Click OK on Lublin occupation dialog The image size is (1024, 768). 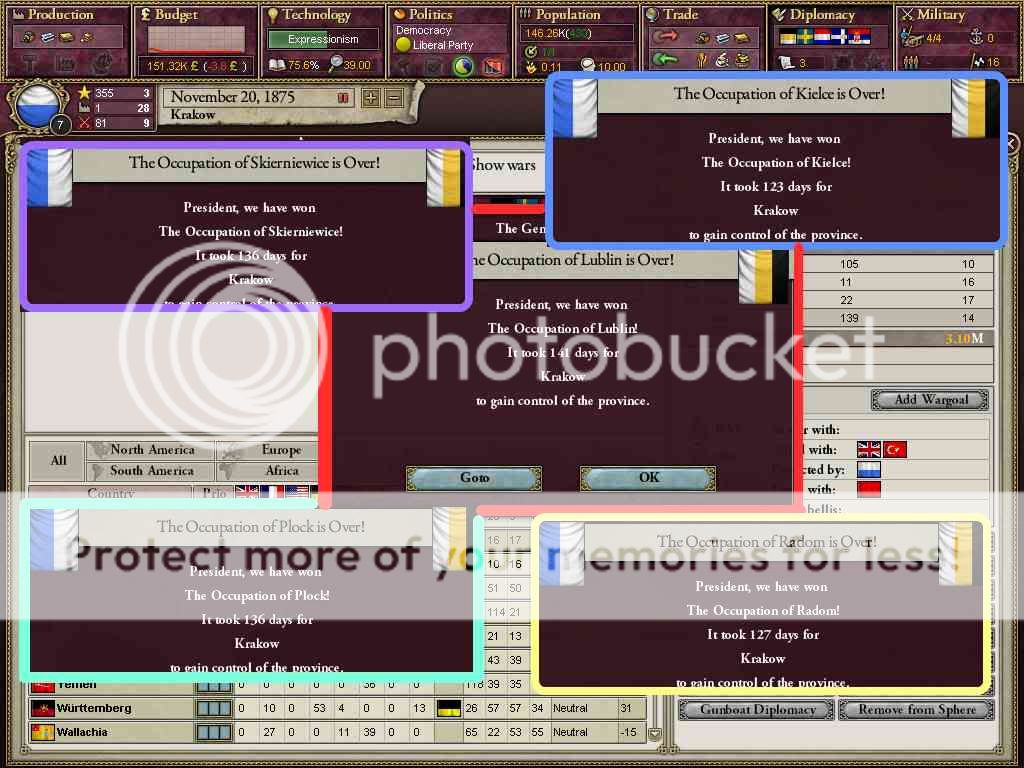tap(648, 478)
